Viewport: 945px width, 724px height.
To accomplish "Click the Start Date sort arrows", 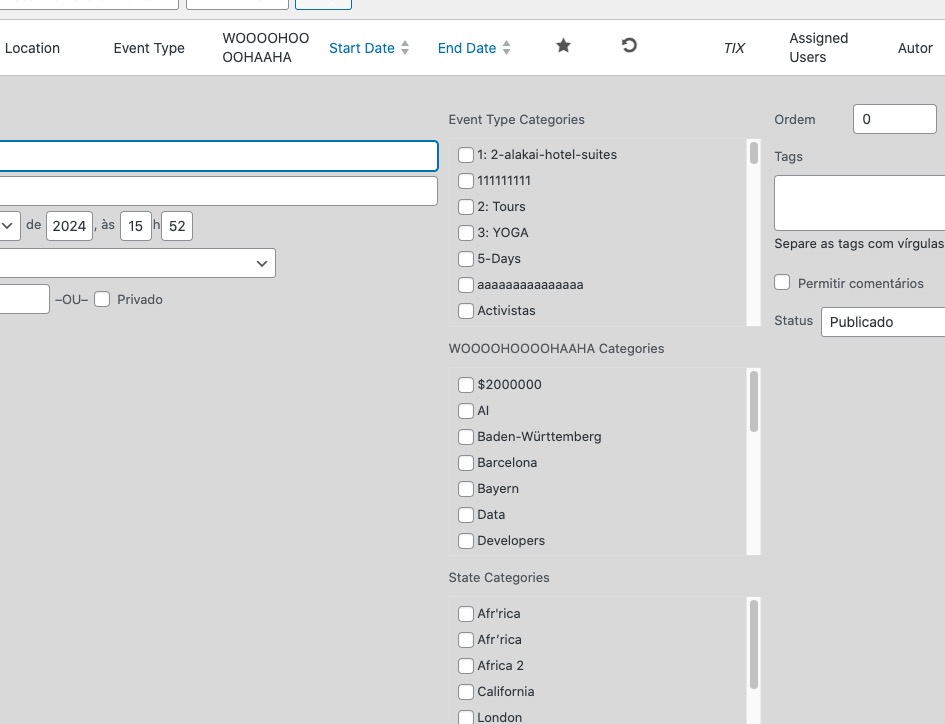I will tap(405, 48).
